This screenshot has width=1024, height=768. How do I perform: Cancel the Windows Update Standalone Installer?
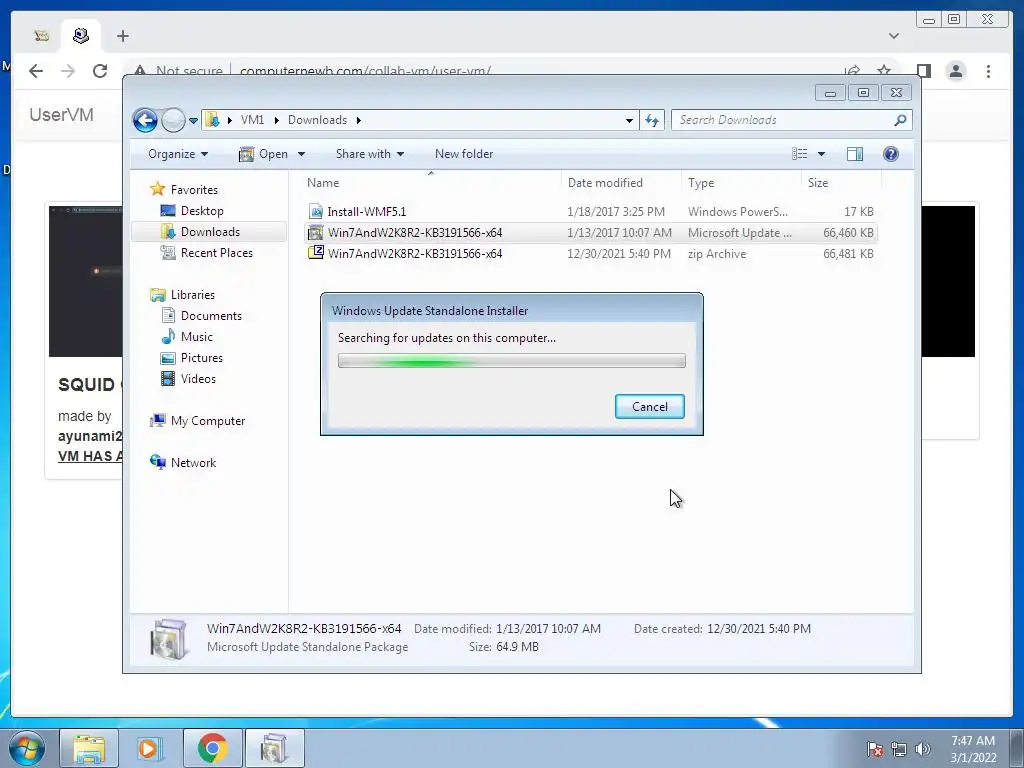click(650, 406)
